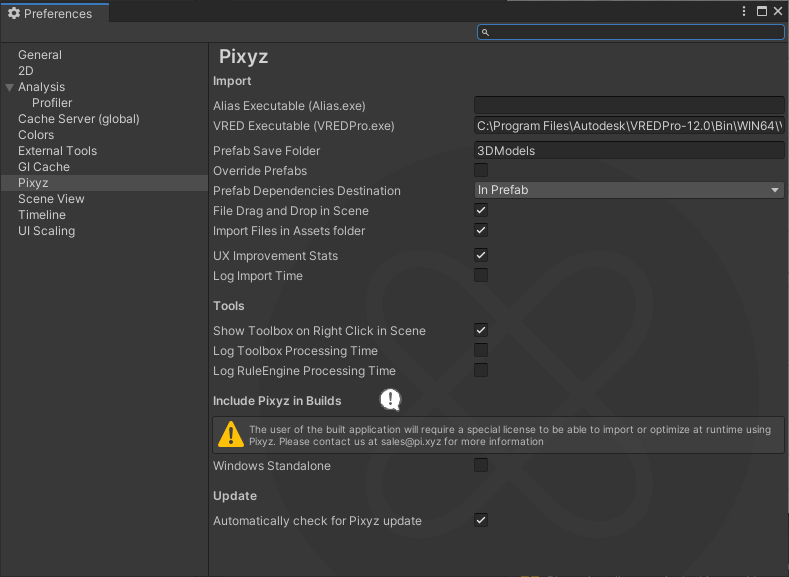This screenshot has width=789, height=577.
Task: Toggle Import Files in Assets folder
Action: coord(481,230)
